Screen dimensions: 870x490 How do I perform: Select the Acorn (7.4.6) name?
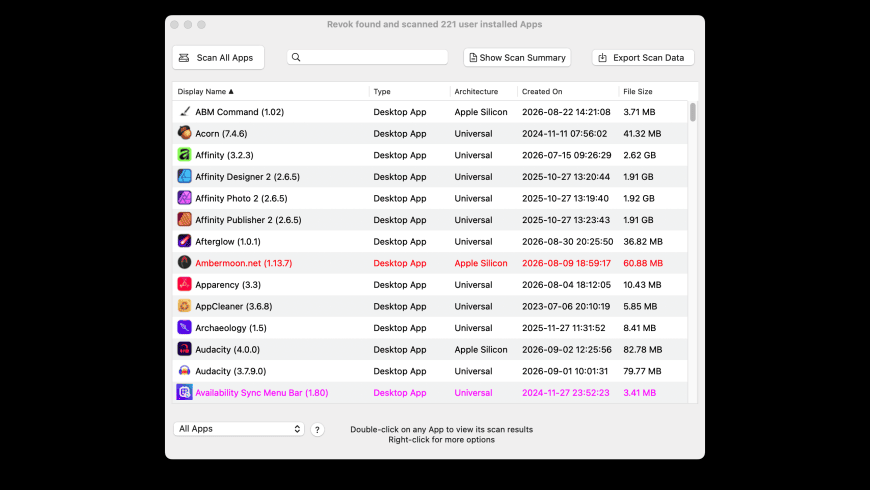click(x=221, y=133)
